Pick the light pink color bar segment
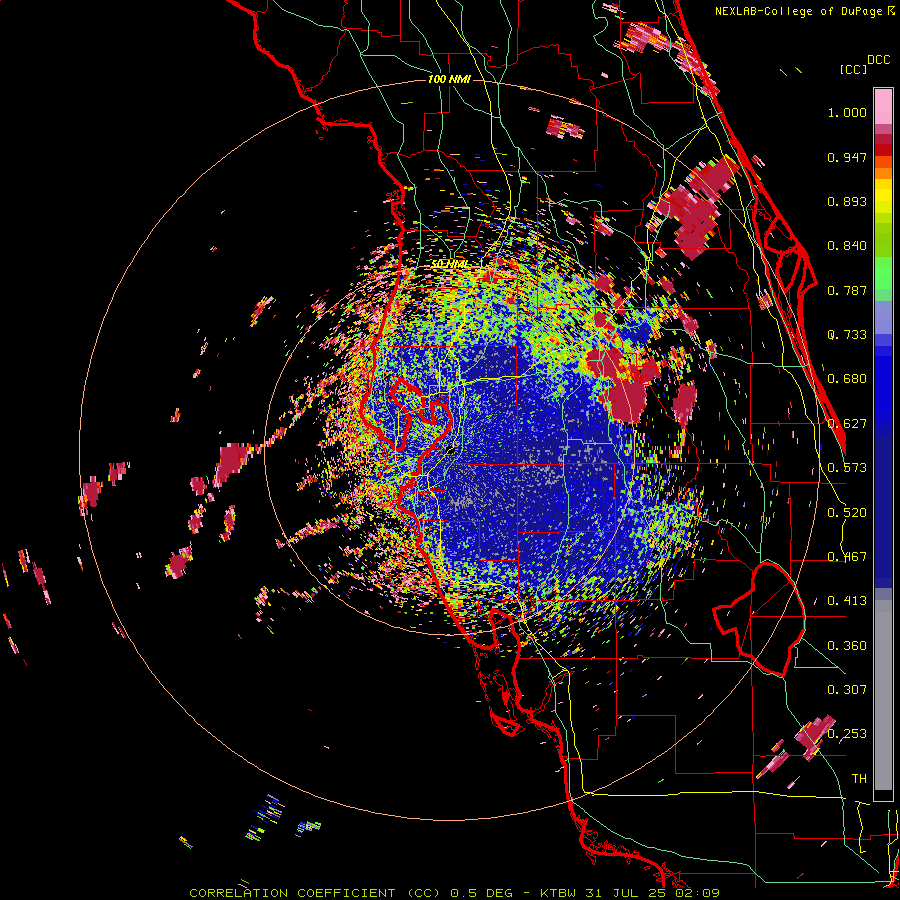Viewport: 900px width, 900px height. 883,107
